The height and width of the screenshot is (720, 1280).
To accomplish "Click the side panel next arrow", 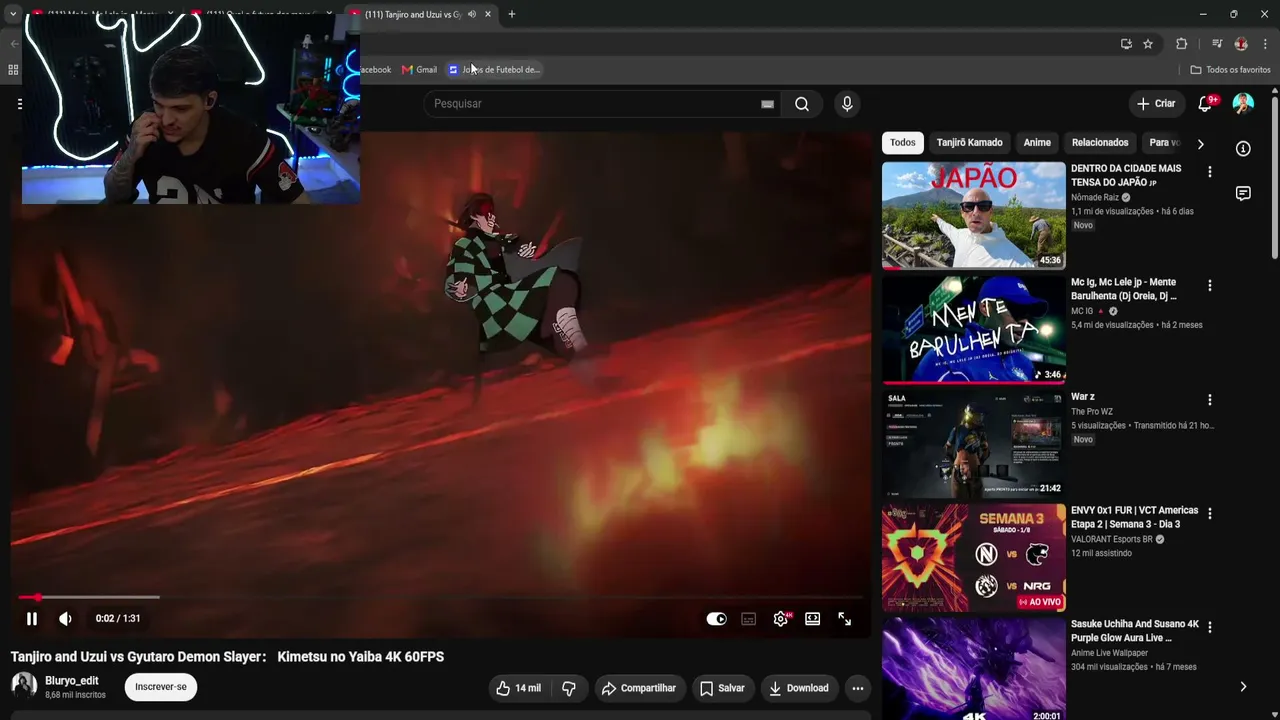I will [1243, 687].
